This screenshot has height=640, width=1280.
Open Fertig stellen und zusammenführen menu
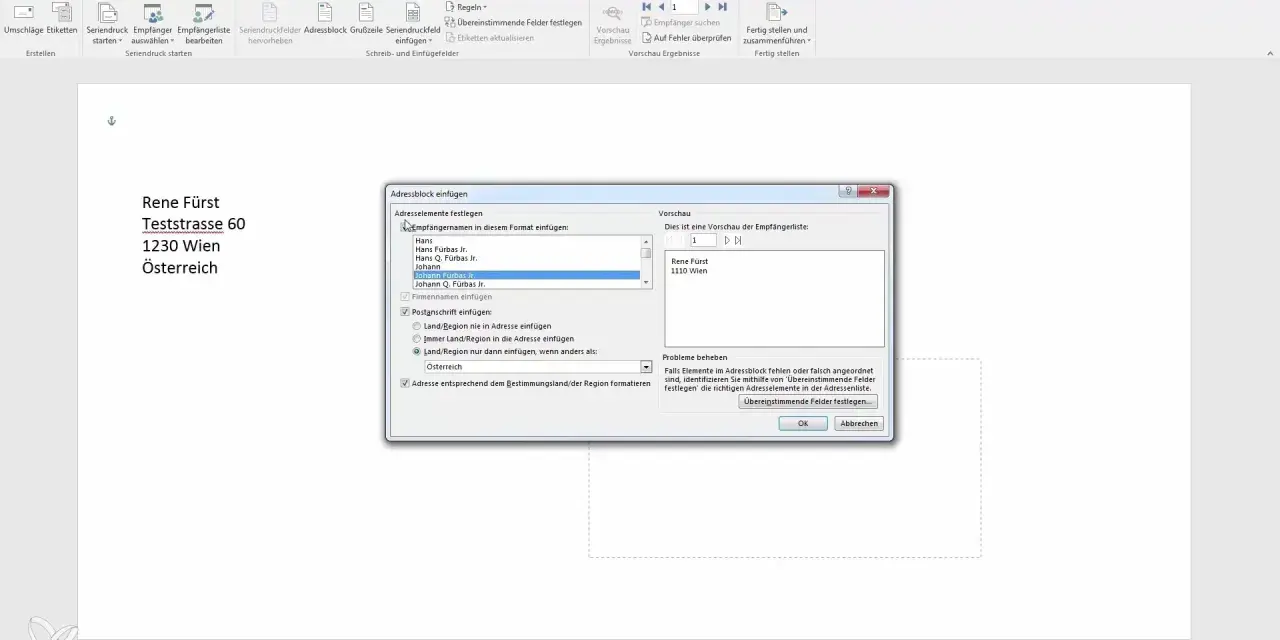pos(777,24)
